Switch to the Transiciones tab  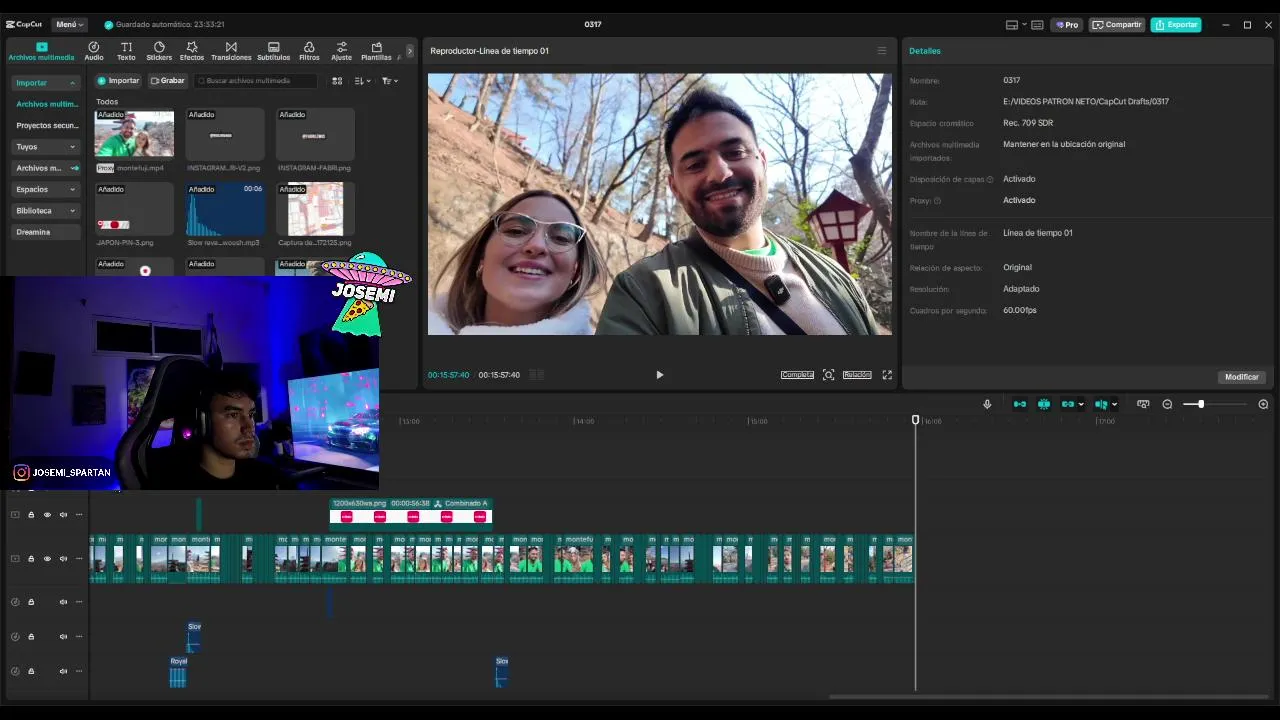[x=231, y=51]
